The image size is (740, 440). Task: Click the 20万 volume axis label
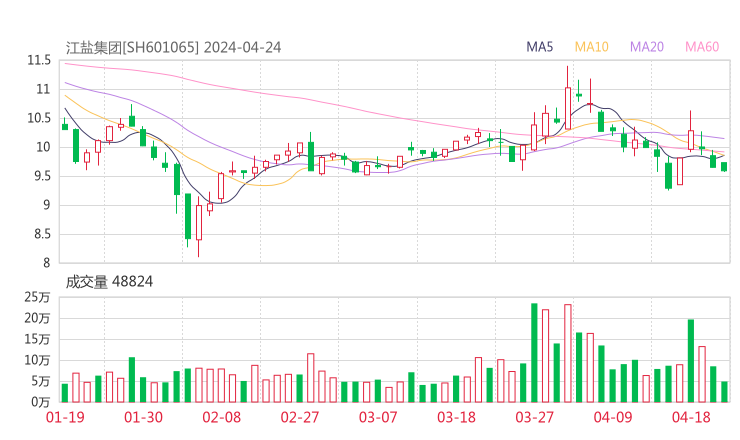point(37,318)
